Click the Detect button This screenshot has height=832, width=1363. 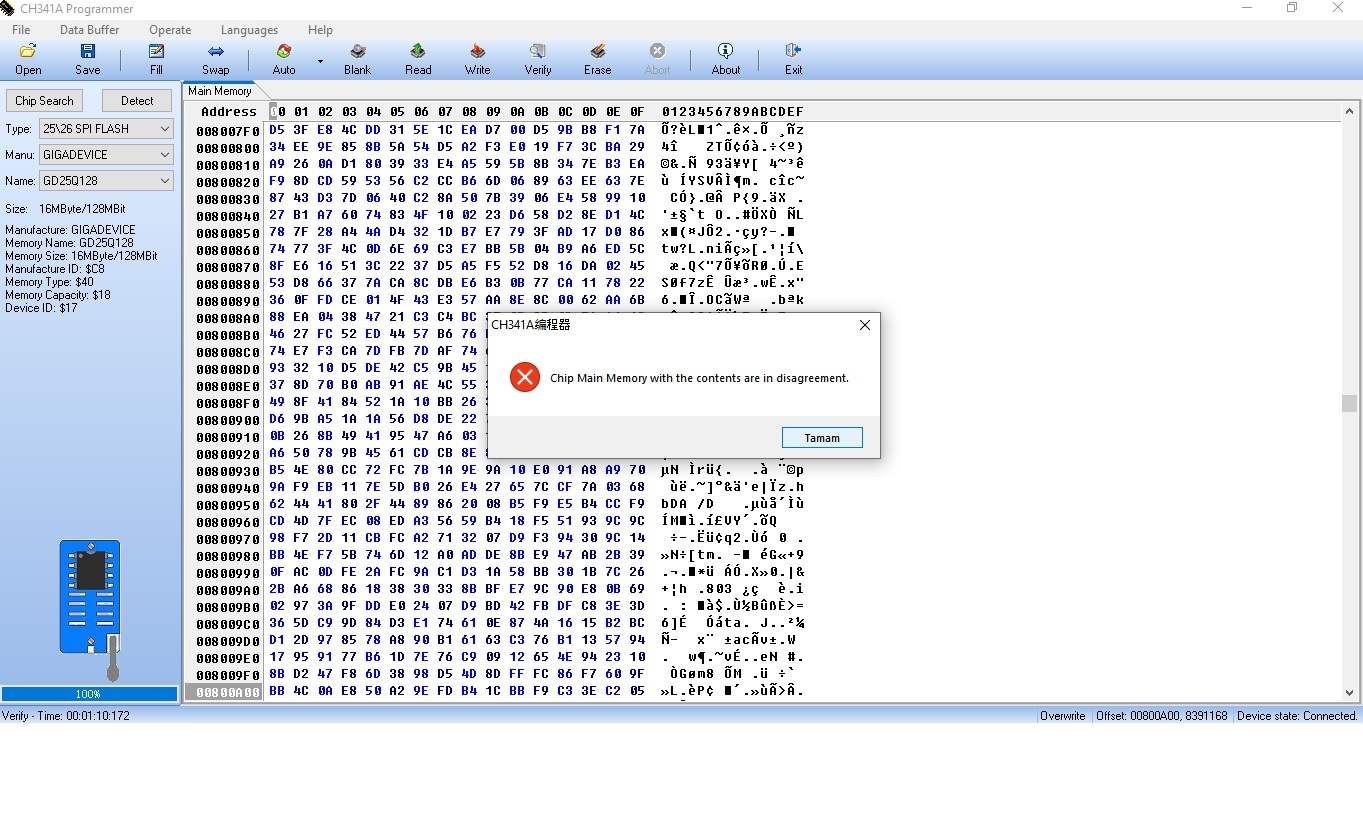tap(137, 101)
